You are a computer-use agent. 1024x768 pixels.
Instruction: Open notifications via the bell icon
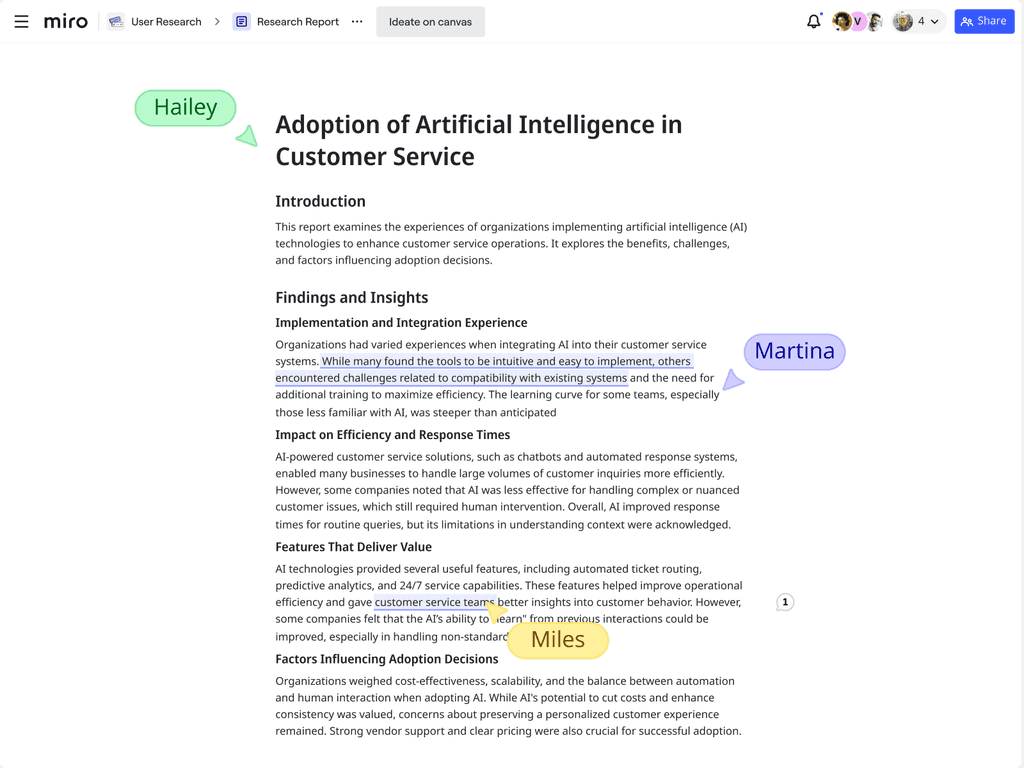pos(813,20)
